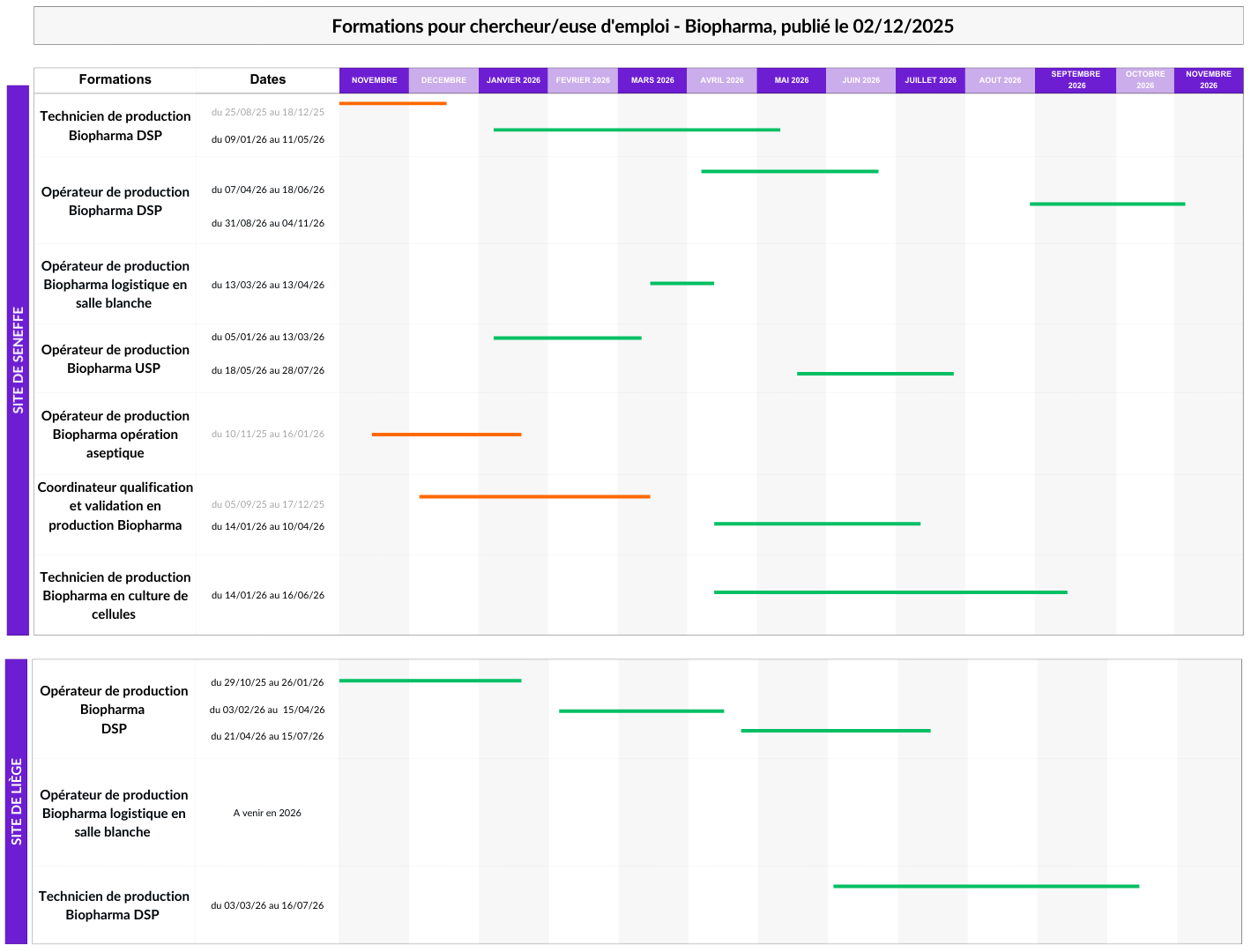Select the MARS 2026 column header
The image size is (1251, 952).
click(652, 80)
